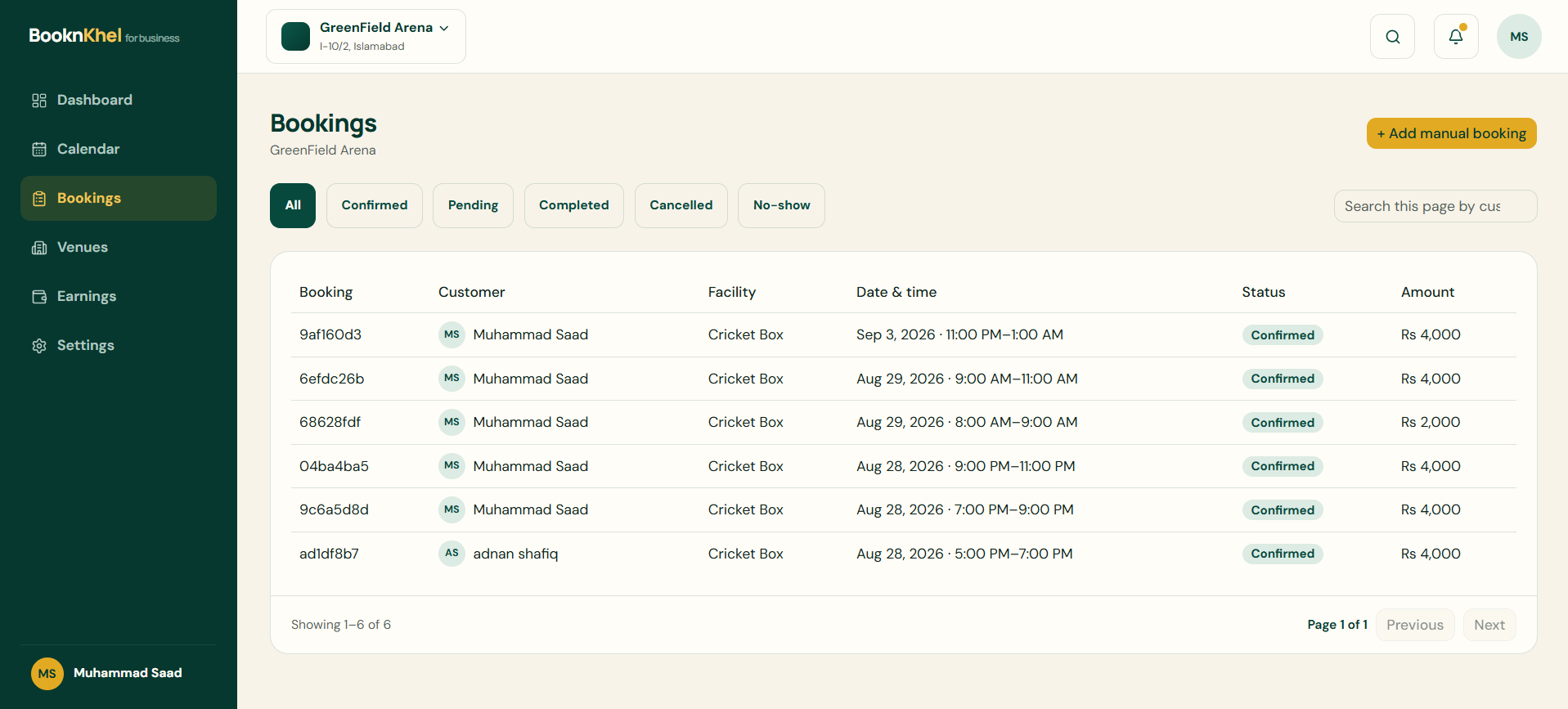Click the Venues building icon in sidebar
Screen dimensions: 1568x709
click(x=39, y=248)
